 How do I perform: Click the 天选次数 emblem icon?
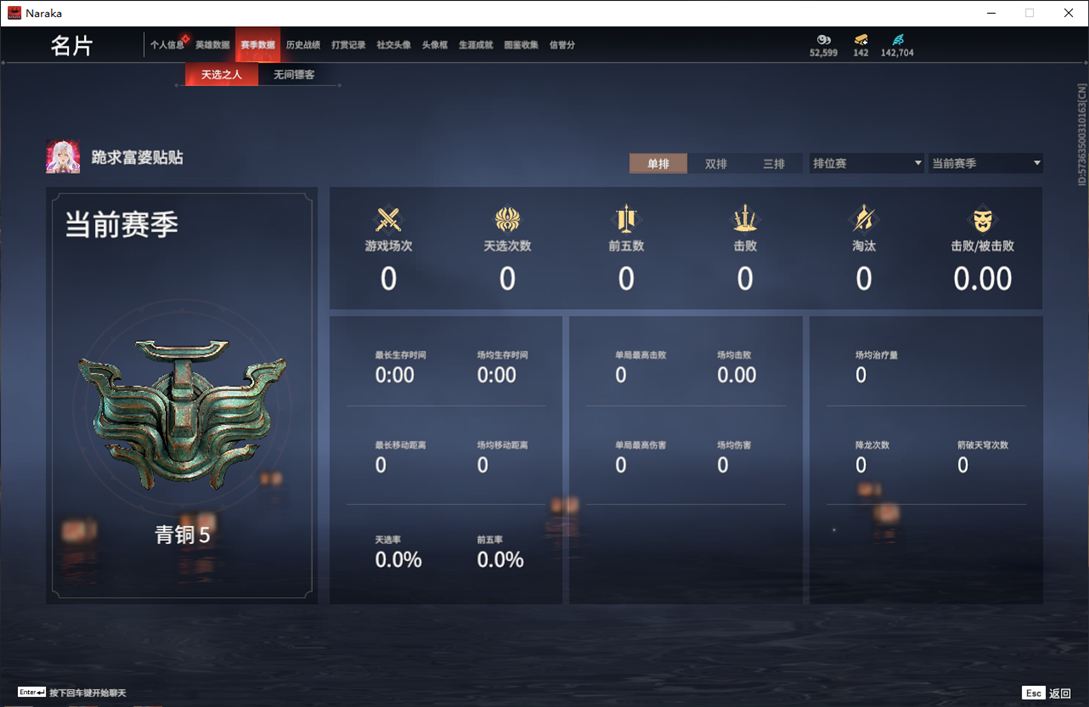coord(507,219)
